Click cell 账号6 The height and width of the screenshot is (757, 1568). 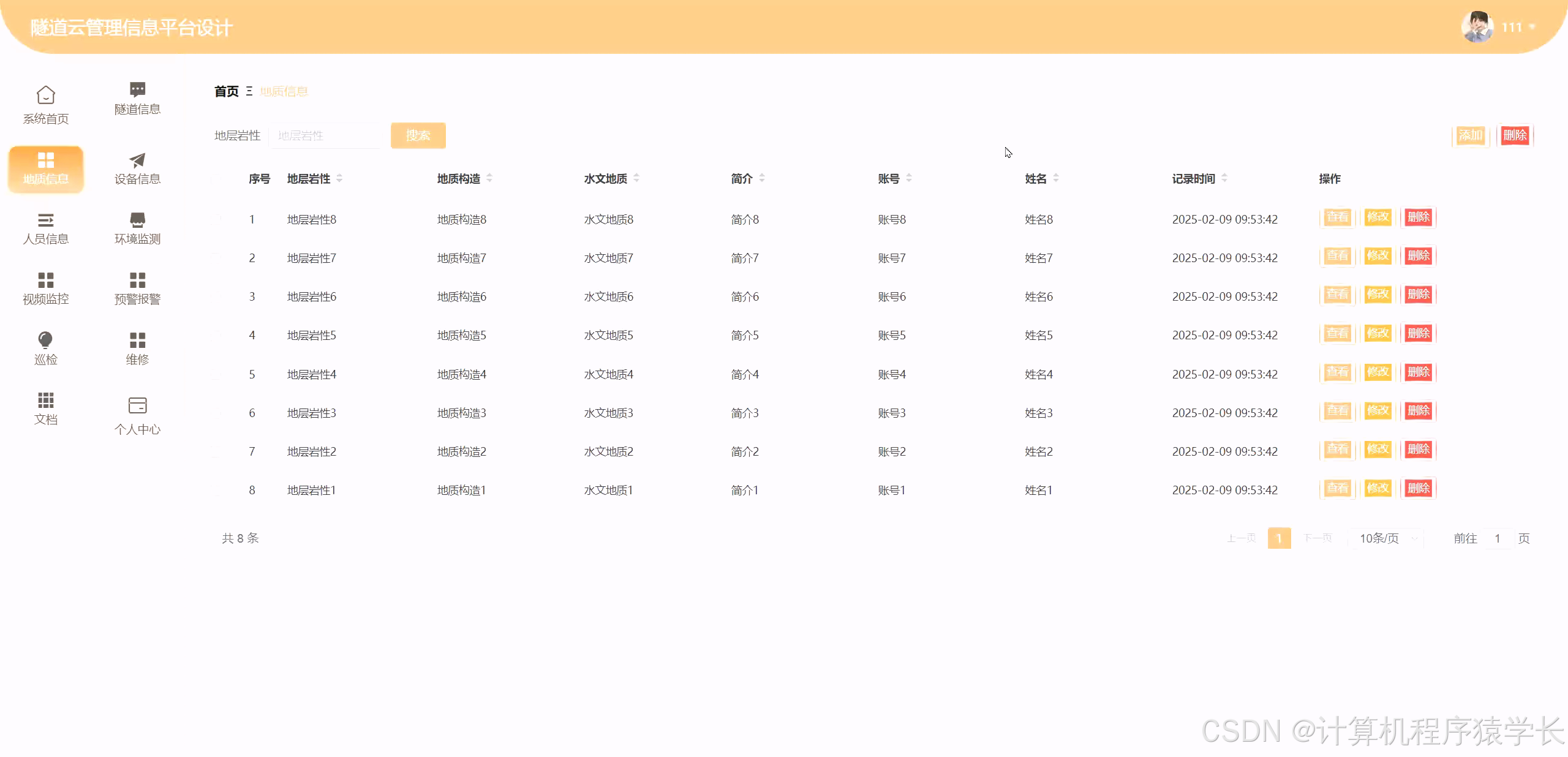[892, 297]
